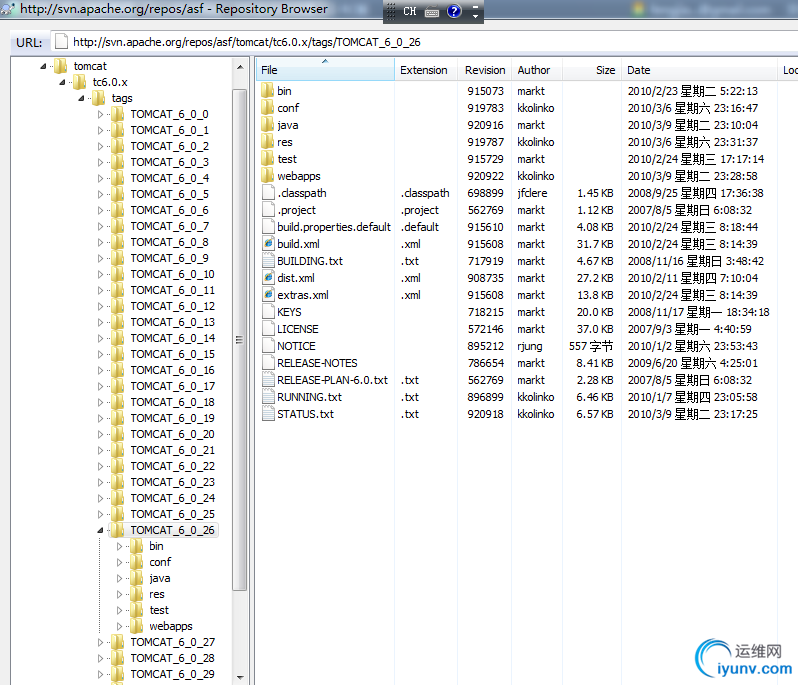The height and width of the screenshot is (685, 798).
Task: Click the conf folder icon in file list
Action: [x=268, y=108]
